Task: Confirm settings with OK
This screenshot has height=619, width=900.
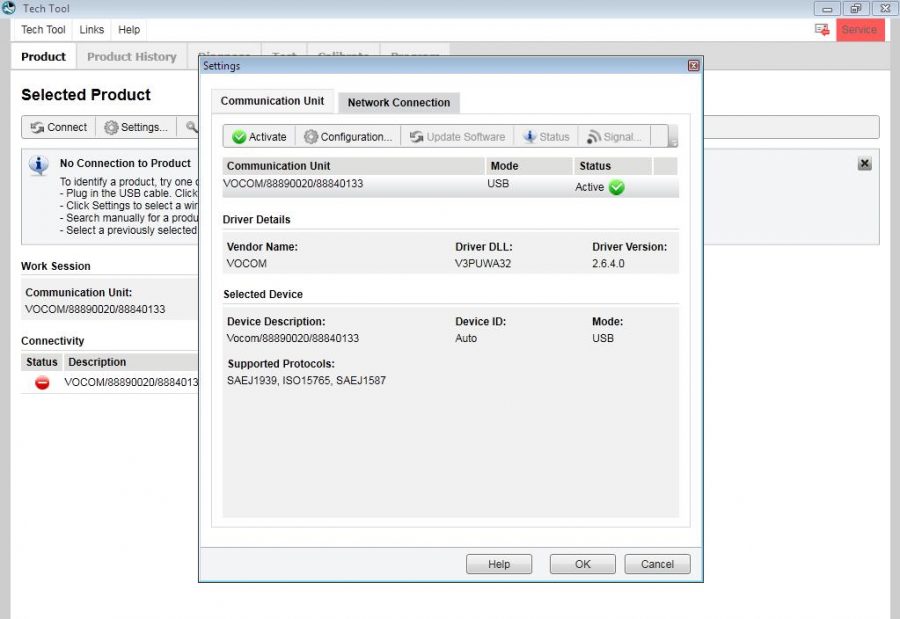Action: tap(581, 563)
